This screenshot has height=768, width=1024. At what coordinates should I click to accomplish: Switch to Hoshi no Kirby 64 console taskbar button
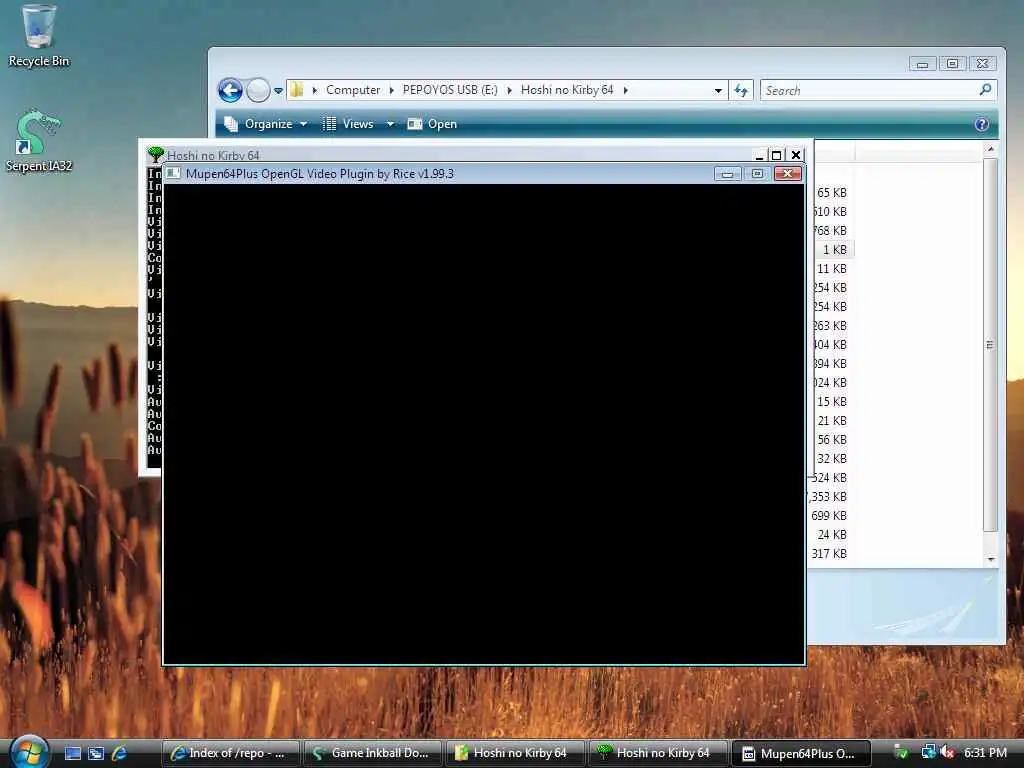pyautogui.click(x=658, y=753)
